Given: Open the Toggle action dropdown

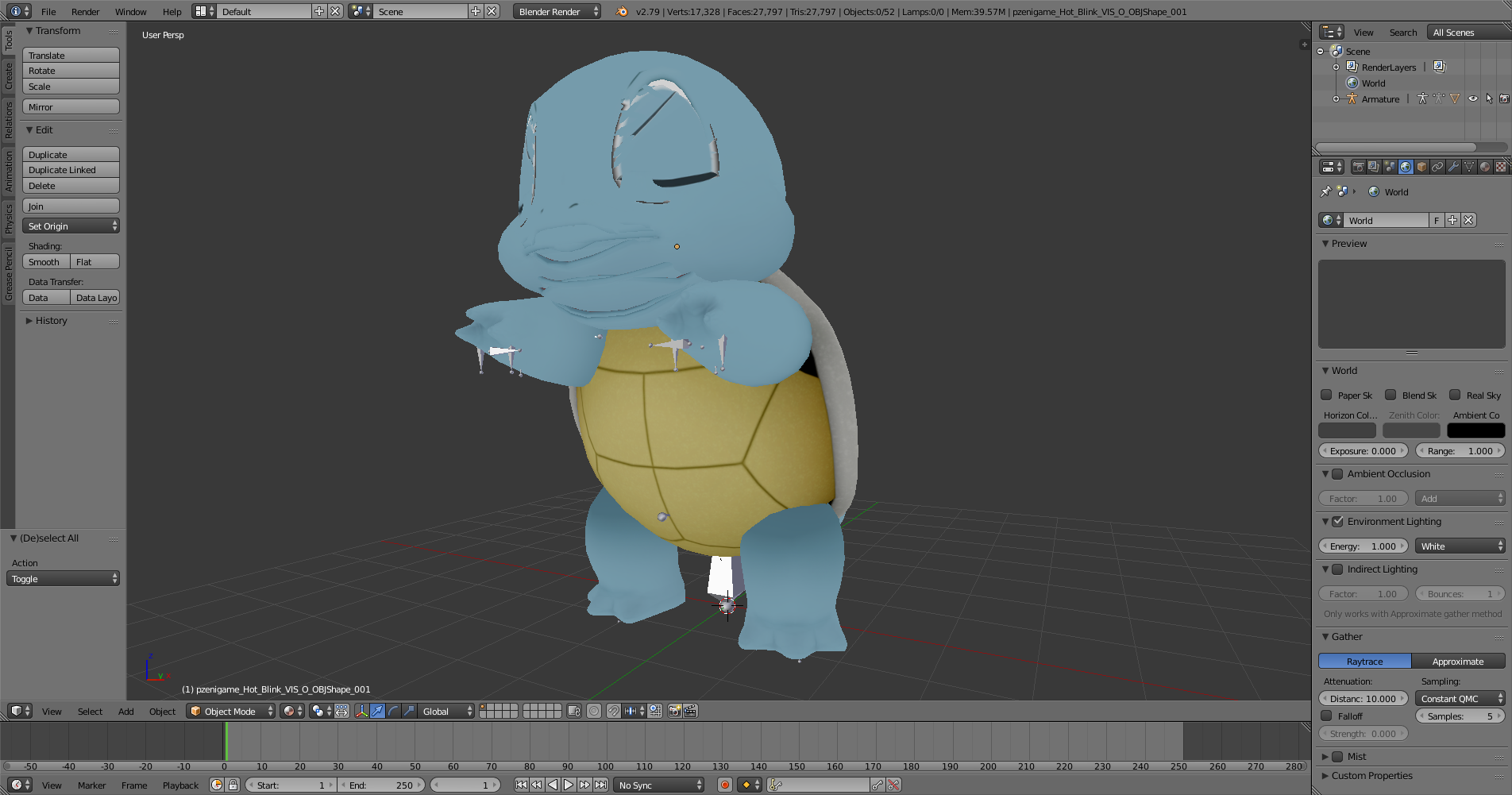Looking at the screenshot, I should (63, 578).
